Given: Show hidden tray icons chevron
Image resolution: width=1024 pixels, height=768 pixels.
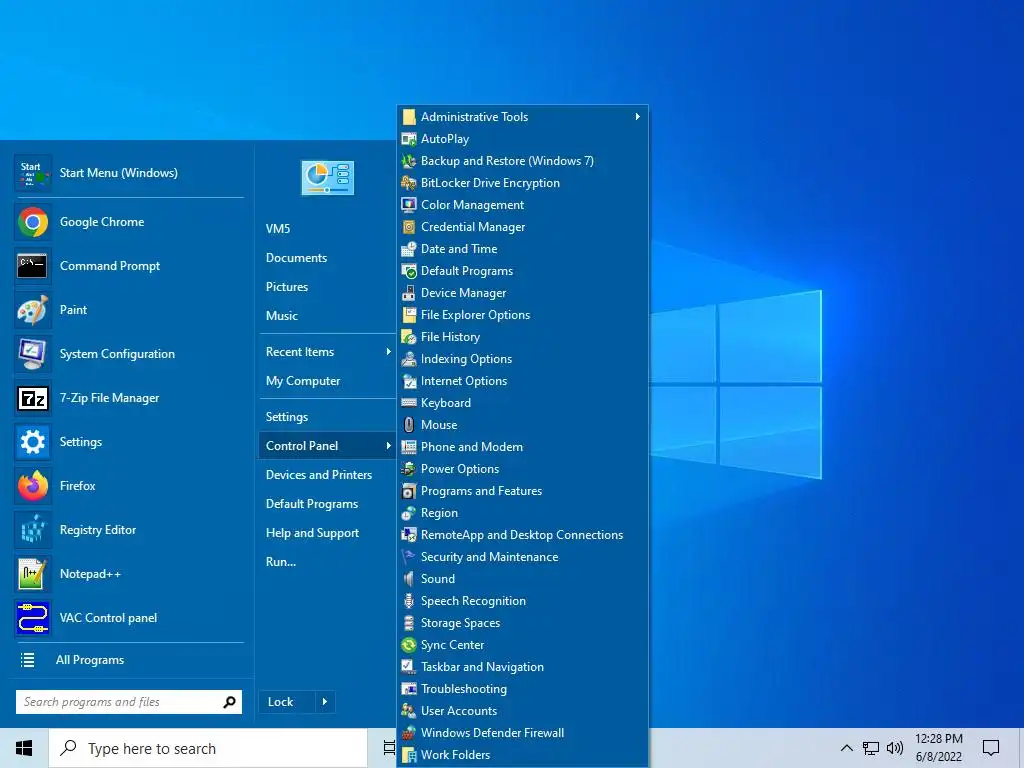Looking at the screenshot, I should tap(846, 748).
